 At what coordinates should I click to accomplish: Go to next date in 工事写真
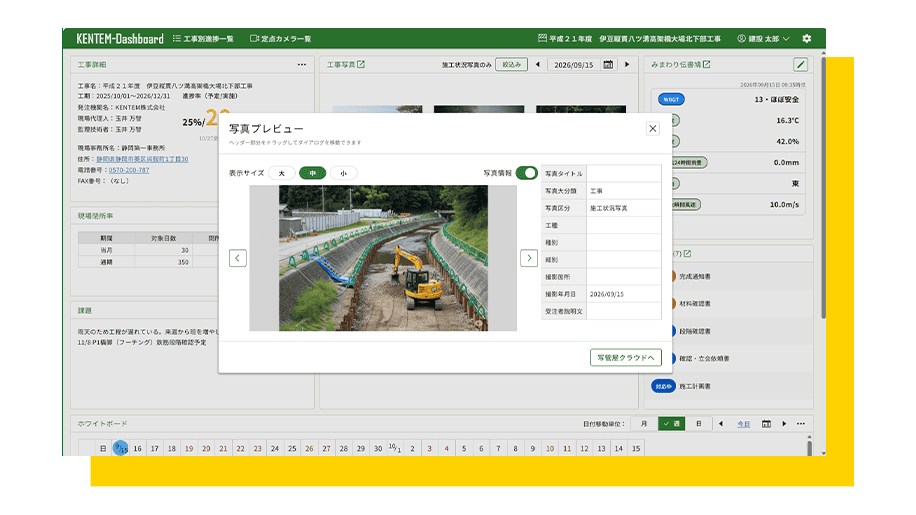tap(627, 64)
